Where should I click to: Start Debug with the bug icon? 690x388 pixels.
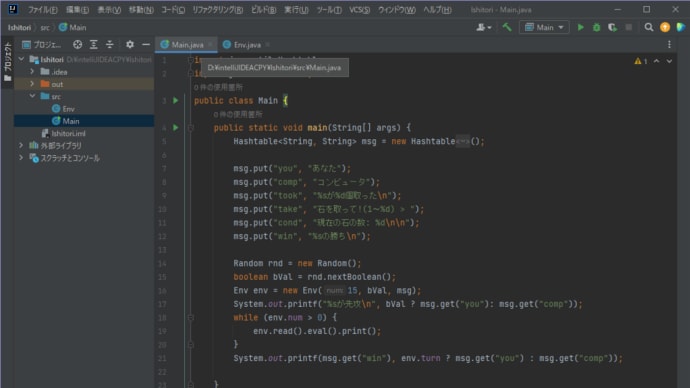[x=596, y=27]
